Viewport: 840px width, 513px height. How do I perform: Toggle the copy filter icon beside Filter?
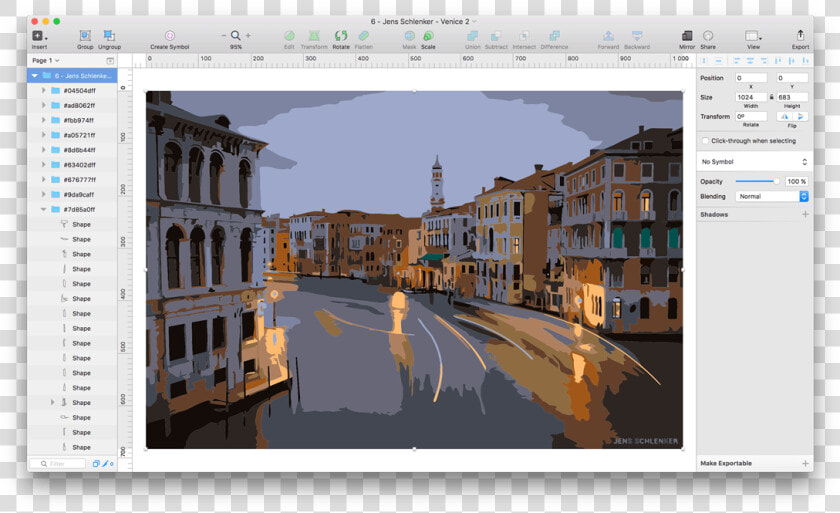click(96, 464)
